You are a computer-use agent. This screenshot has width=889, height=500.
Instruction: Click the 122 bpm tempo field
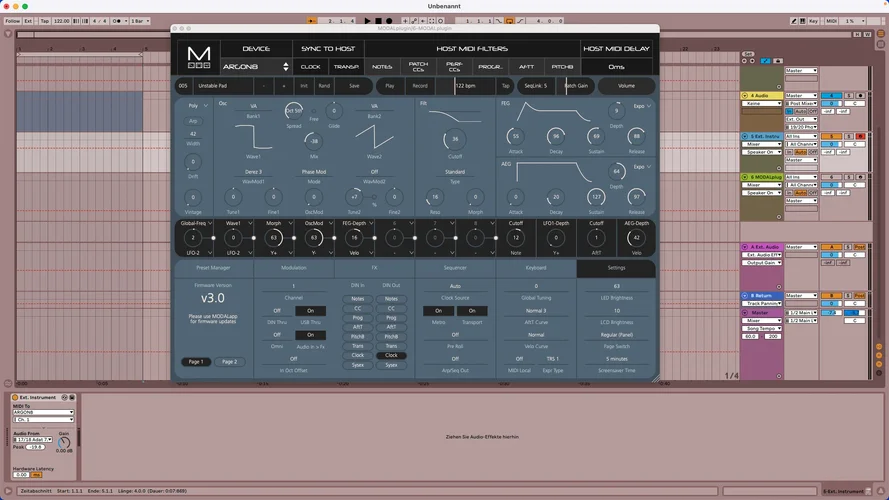click(465, 86)
